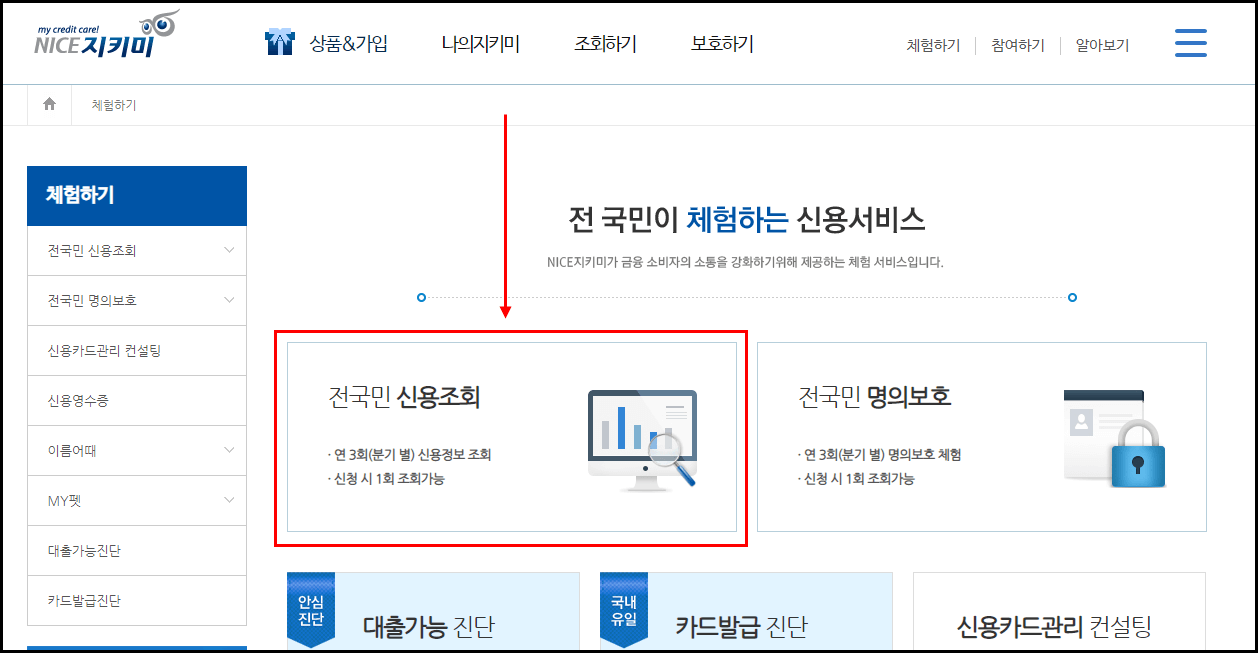
Task: Open the hamburger menu icon
Action: [1190, 43]
